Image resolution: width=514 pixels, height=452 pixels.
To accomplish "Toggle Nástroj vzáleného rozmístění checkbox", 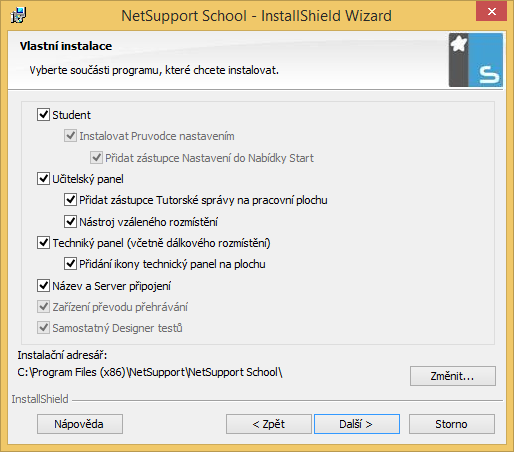I will [70, 221].
